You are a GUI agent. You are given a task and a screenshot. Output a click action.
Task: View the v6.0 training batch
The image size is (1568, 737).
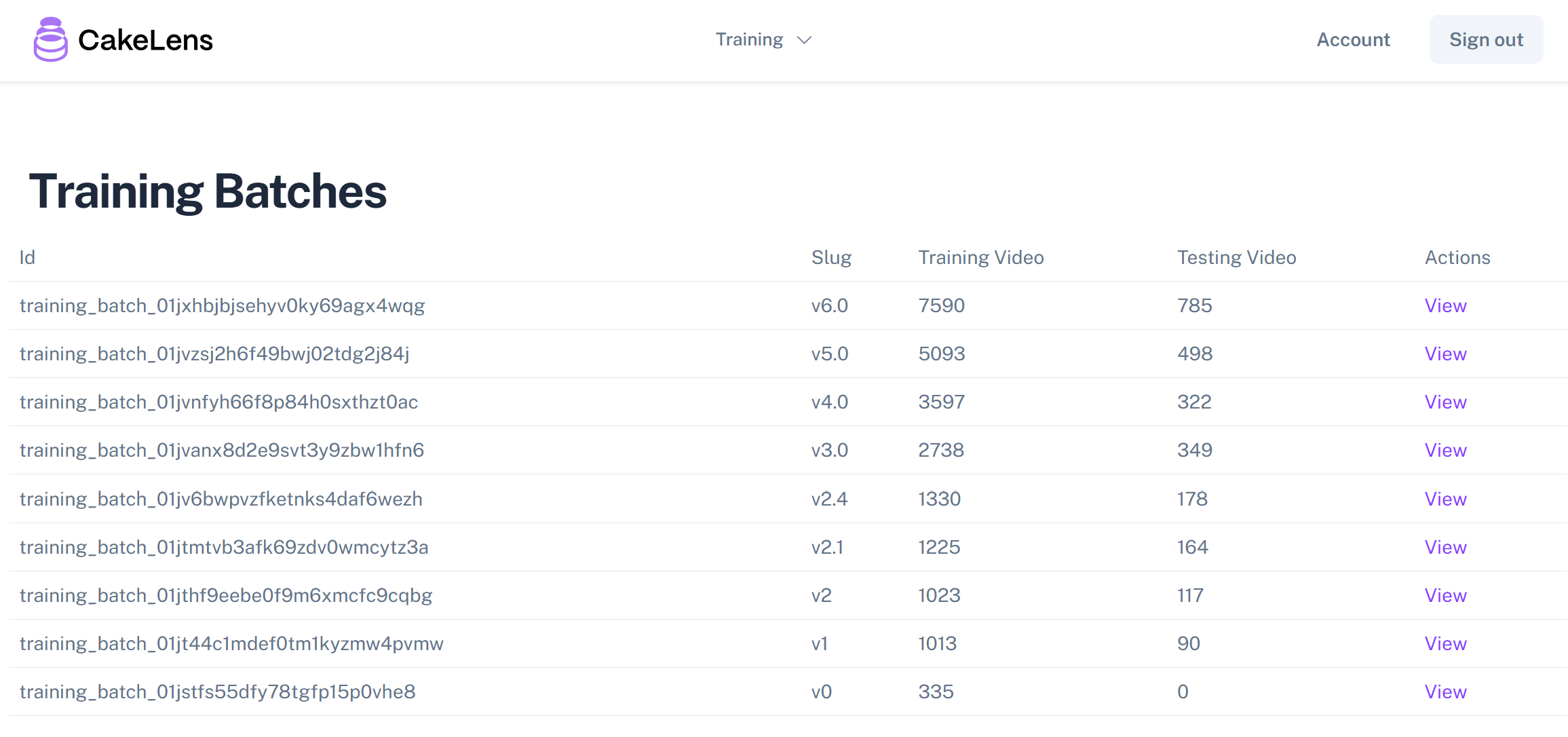[1445, 305]
